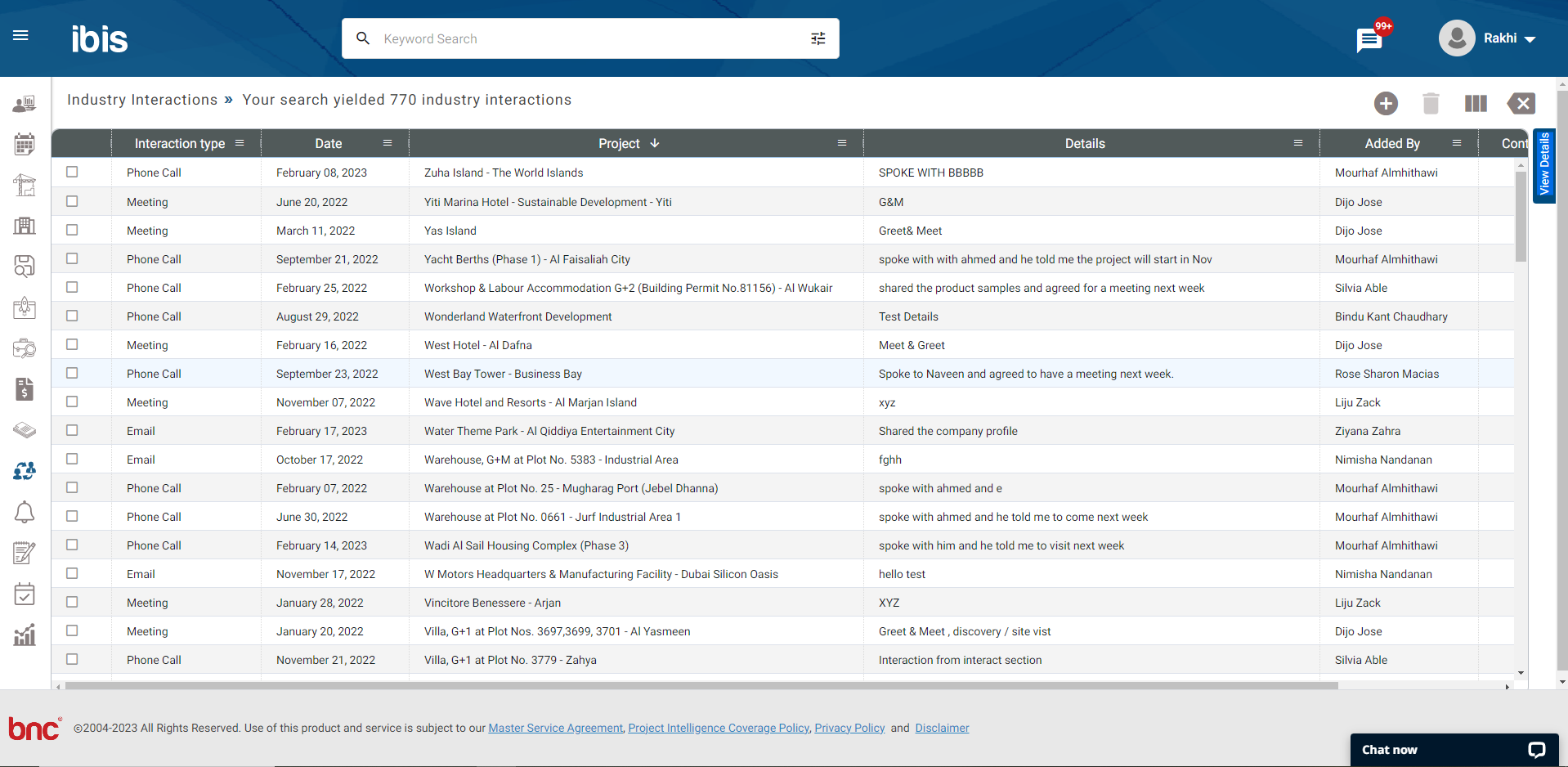Screen dimensions: 1568x767
Task: Open the notifications bell in the sidebar
Action: [x=24, y=512]
